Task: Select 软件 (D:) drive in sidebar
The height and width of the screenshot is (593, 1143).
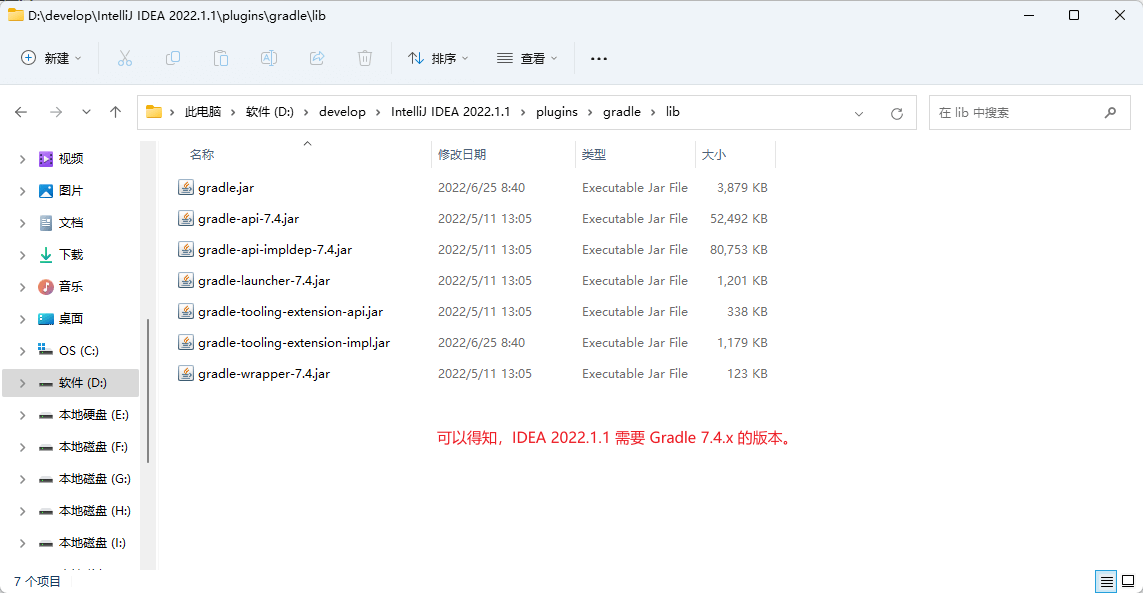Action: (71, 383)
